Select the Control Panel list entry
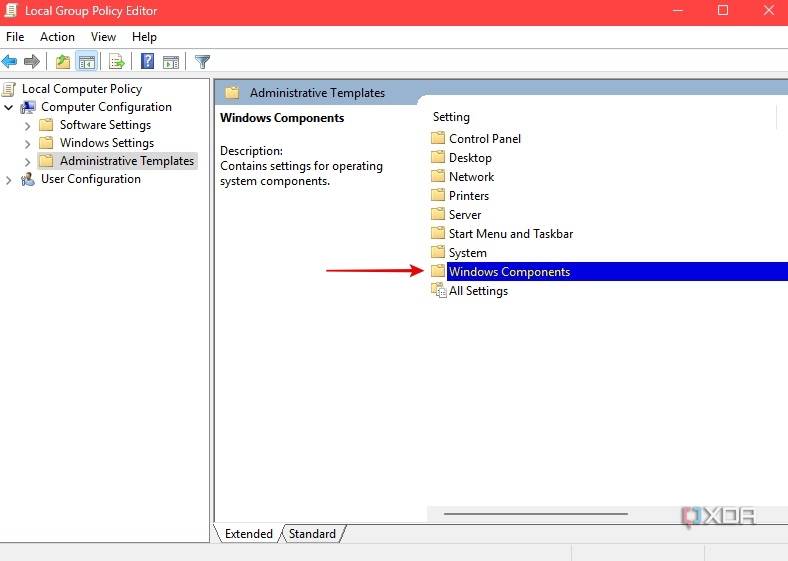 point(484,139)
